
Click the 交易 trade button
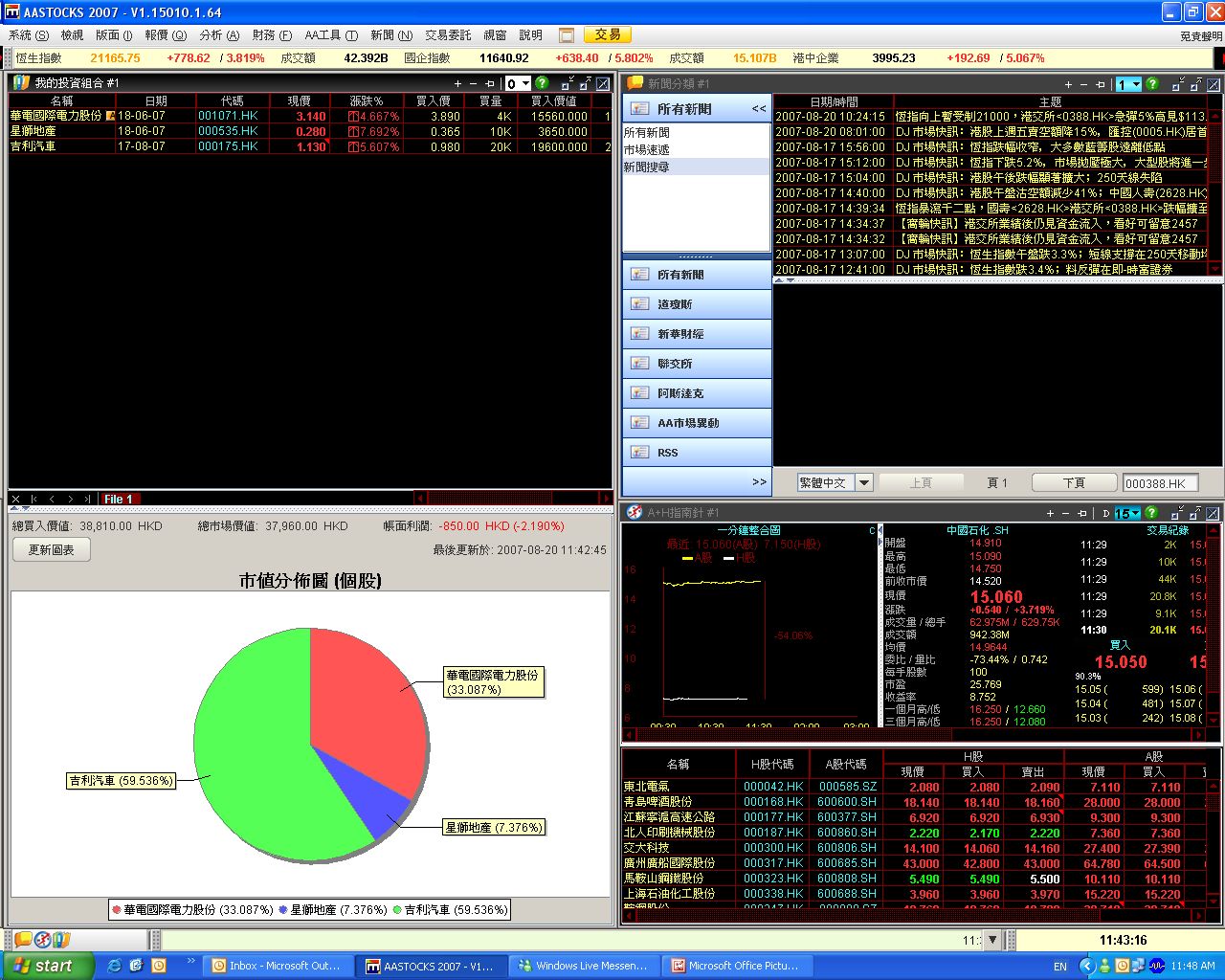[607, 35]
